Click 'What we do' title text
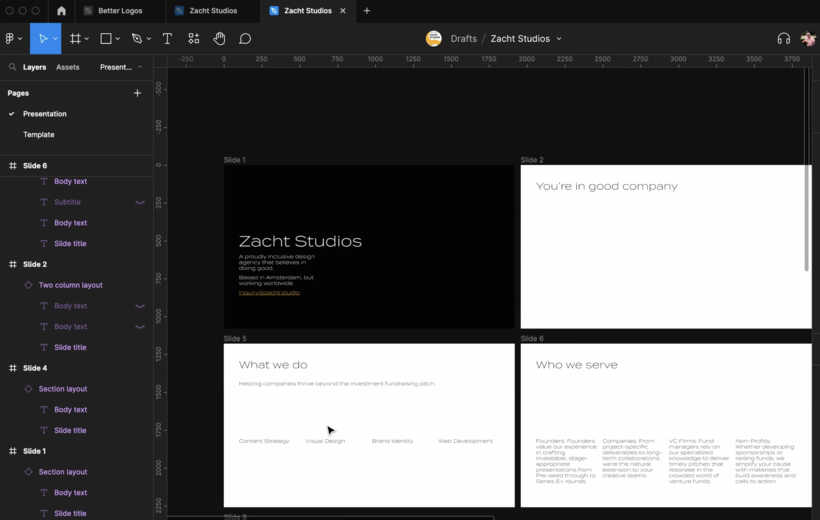Image resolution: width=820 pixels, height=520 pixels. pos(273,365)
